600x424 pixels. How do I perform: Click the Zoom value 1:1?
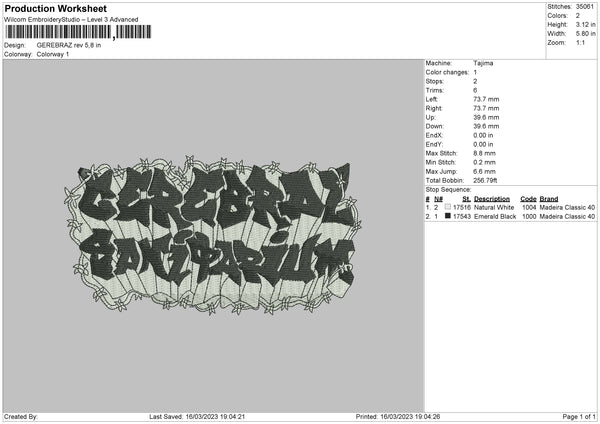580,43
